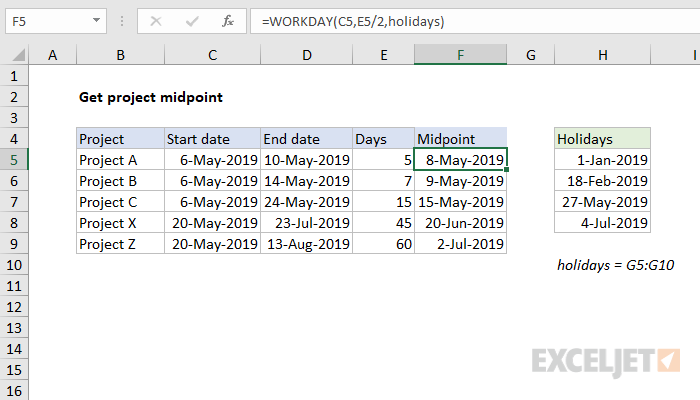The height and width of the screenshot is (400, 700).
Task: Click holiday cell 18-Feb-2019
Action: pos(603,181)
